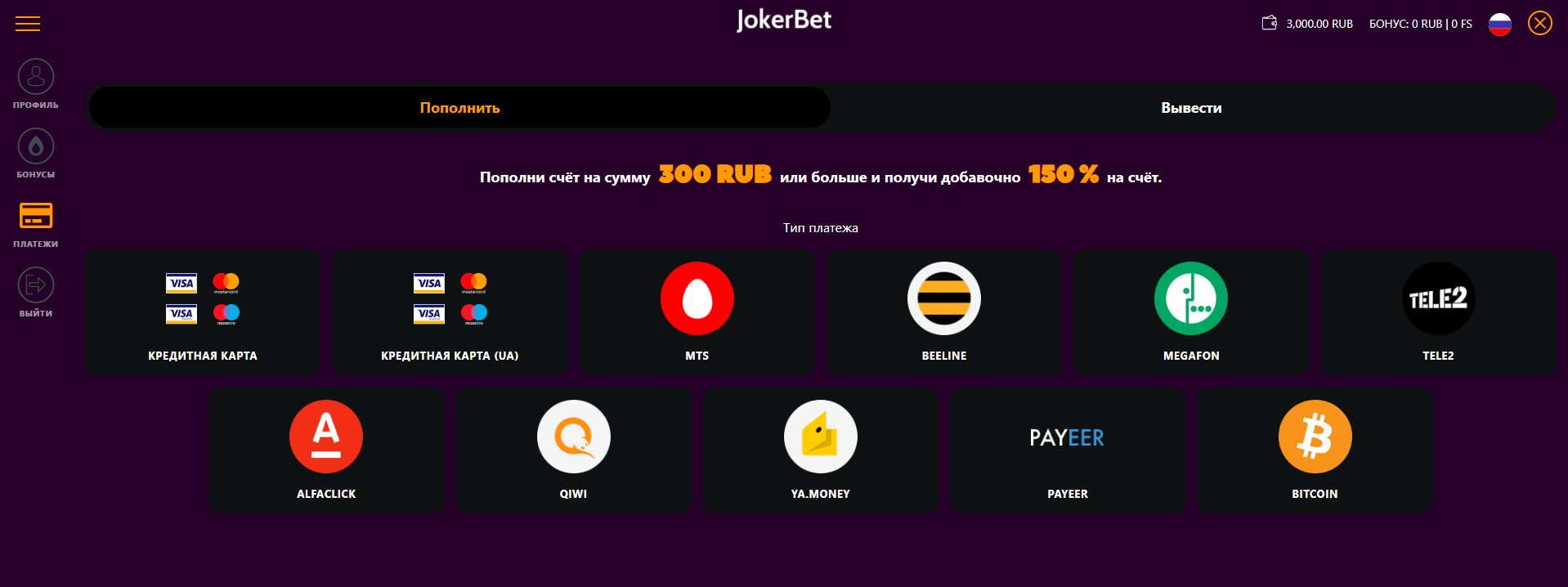
Task: Choose Кредитная карта payment method
Action: (203, 313)
